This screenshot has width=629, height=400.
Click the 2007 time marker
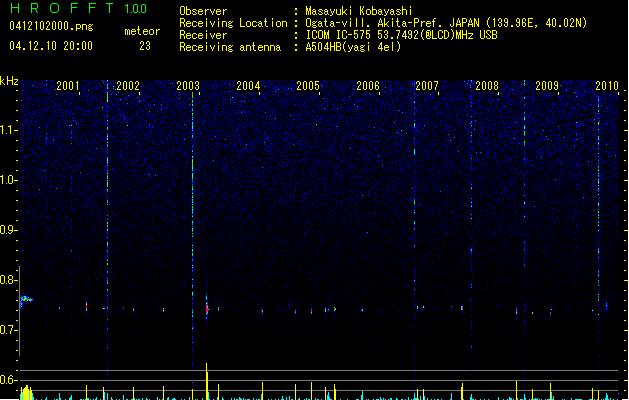coord(427,85)
